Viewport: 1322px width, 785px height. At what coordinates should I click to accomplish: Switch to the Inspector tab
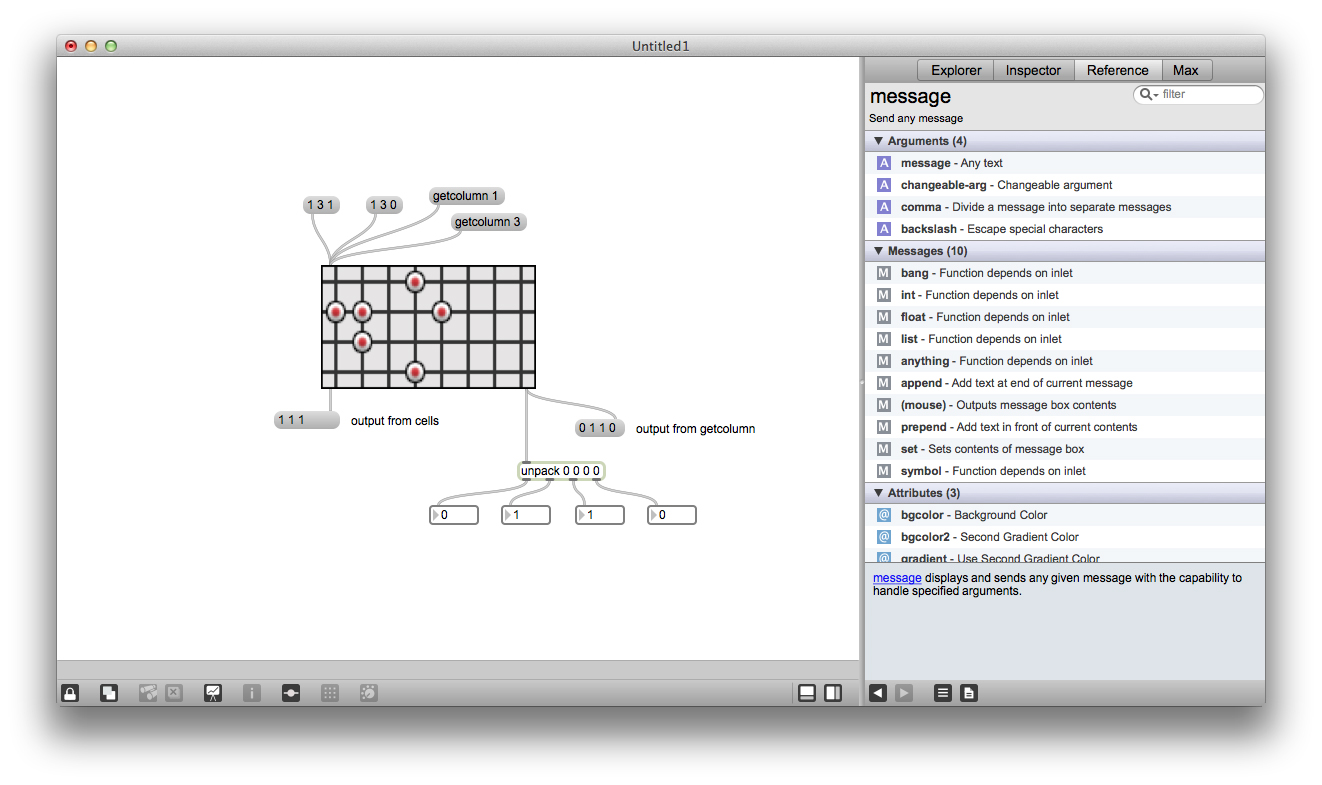[x=1033, y=70]
